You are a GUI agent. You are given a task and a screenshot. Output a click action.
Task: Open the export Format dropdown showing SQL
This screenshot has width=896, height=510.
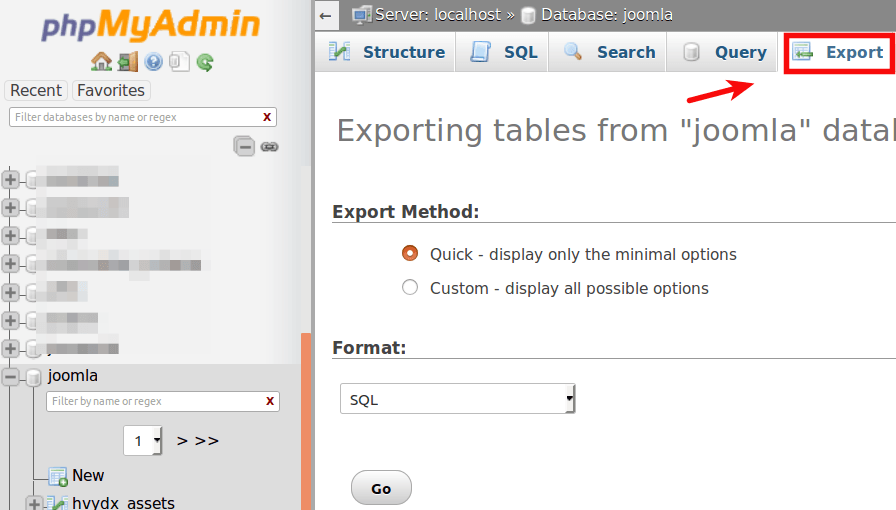[457, 399]
